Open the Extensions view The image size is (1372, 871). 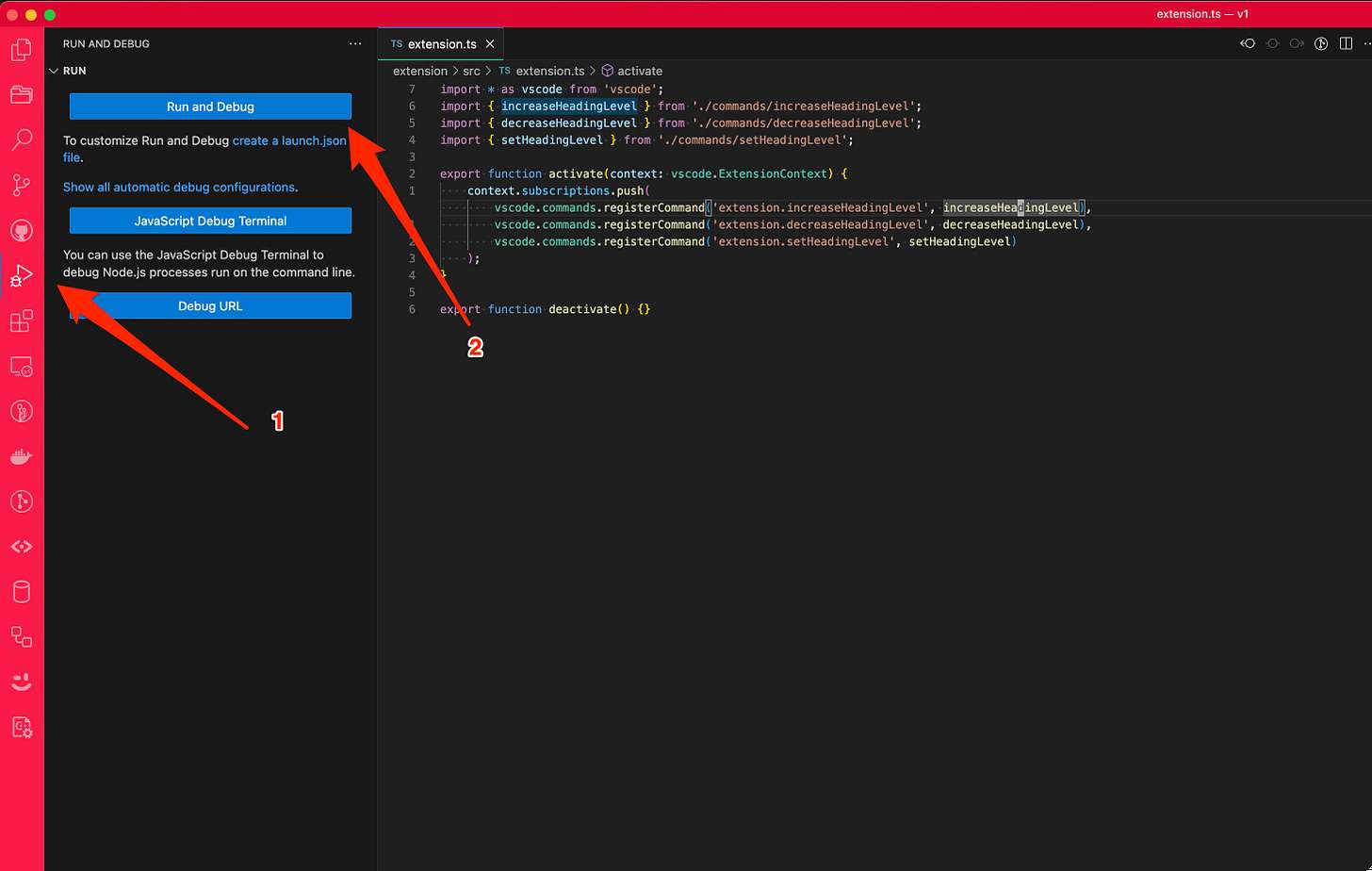tap(21, 320)
